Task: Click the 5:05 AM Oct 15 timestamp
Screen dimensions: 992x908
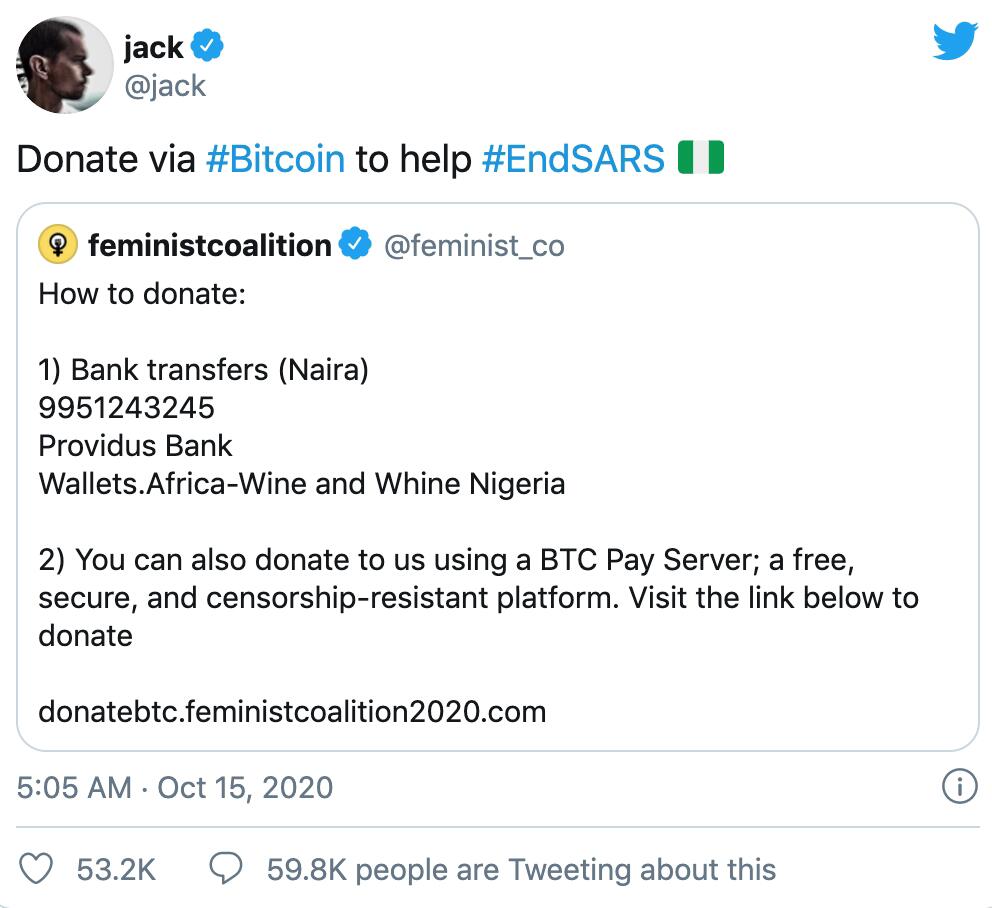Action: coord(175,787)
